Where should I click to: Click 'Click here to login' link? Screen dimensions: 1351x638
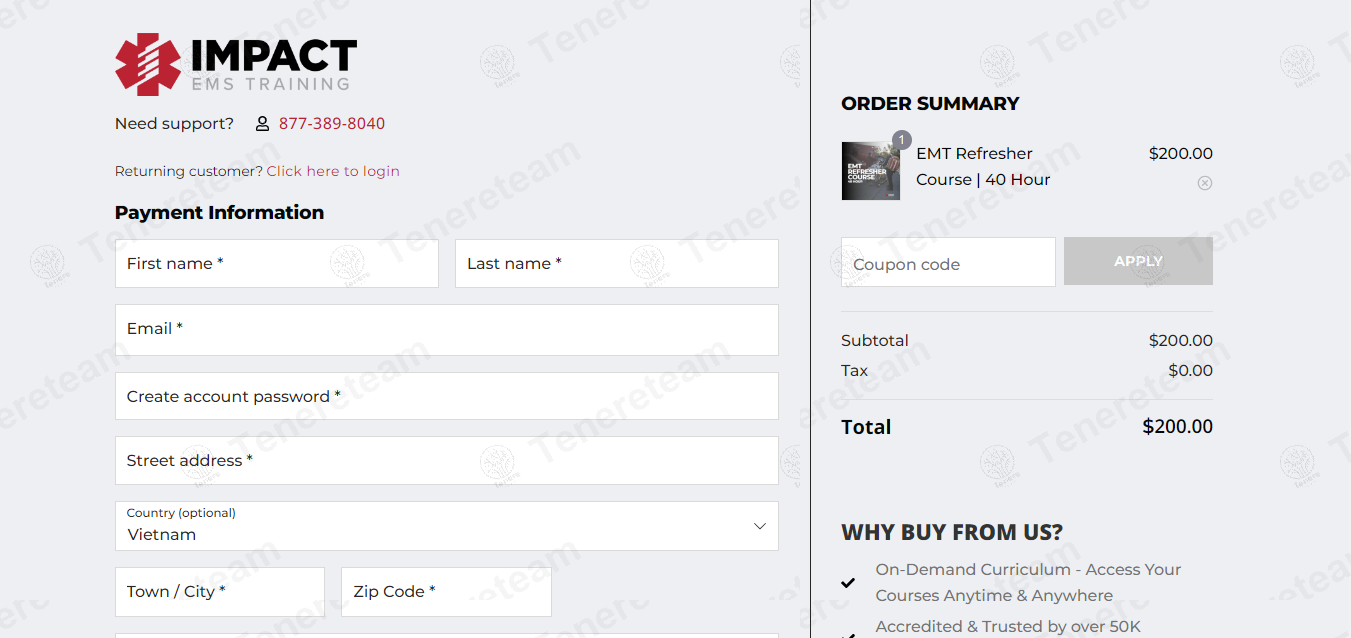pos(333,171)
